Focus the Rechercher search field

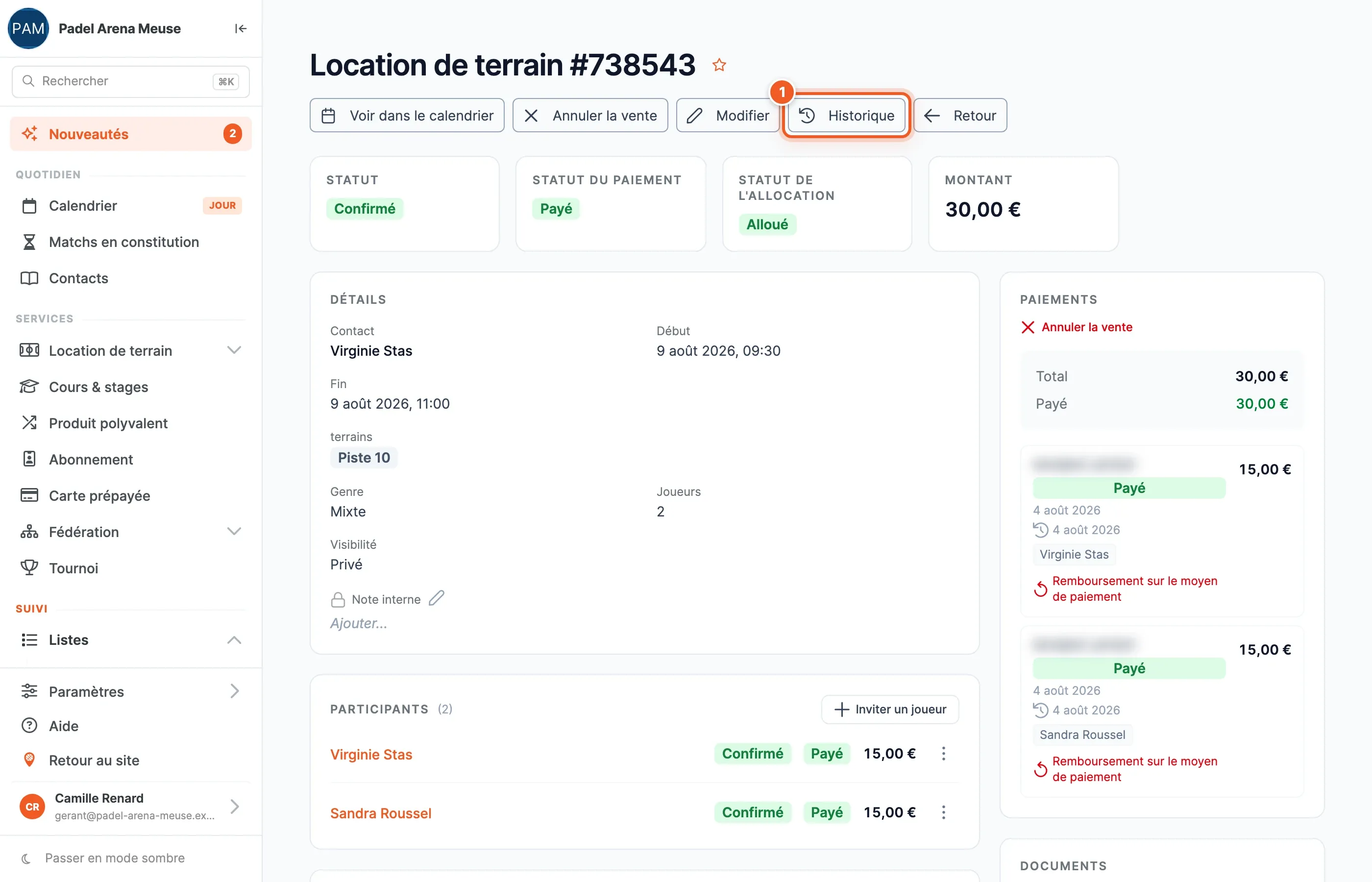click(130, 81)
